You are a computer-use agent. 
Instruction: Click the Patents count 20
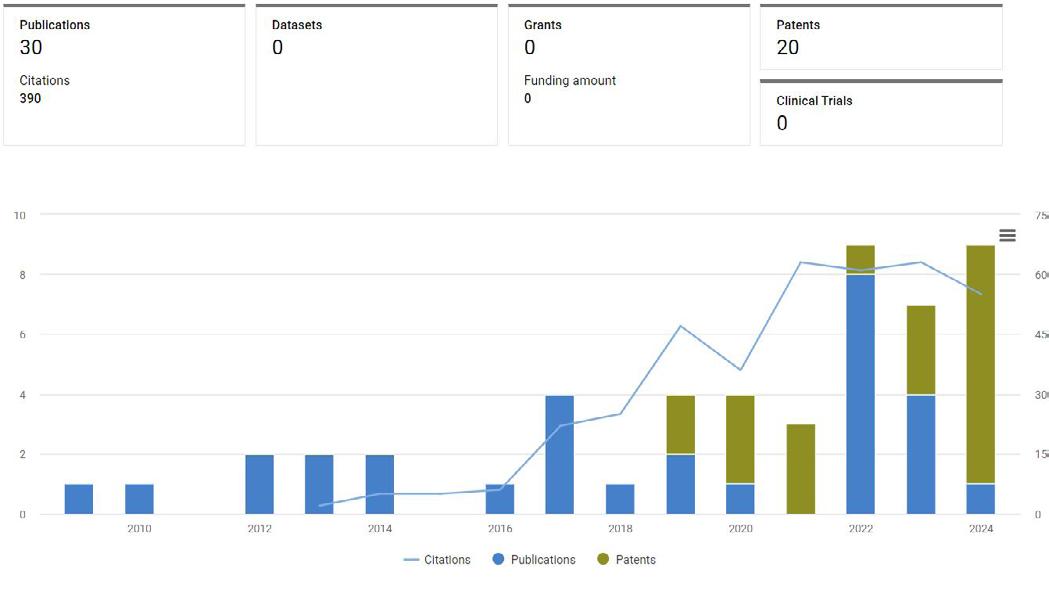[787, 48]
